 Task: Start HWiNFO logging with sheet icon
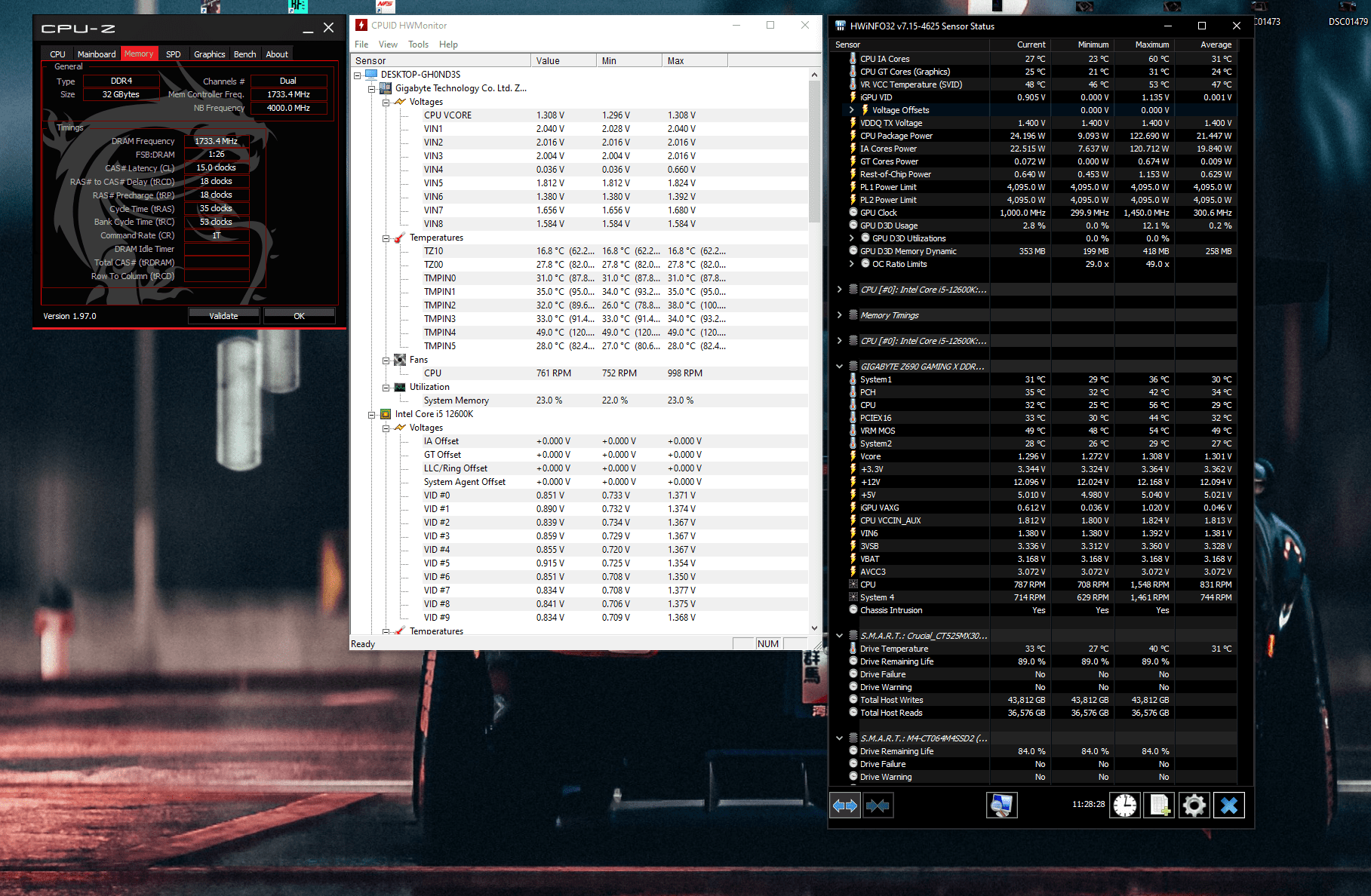(x=1160, y=805)
